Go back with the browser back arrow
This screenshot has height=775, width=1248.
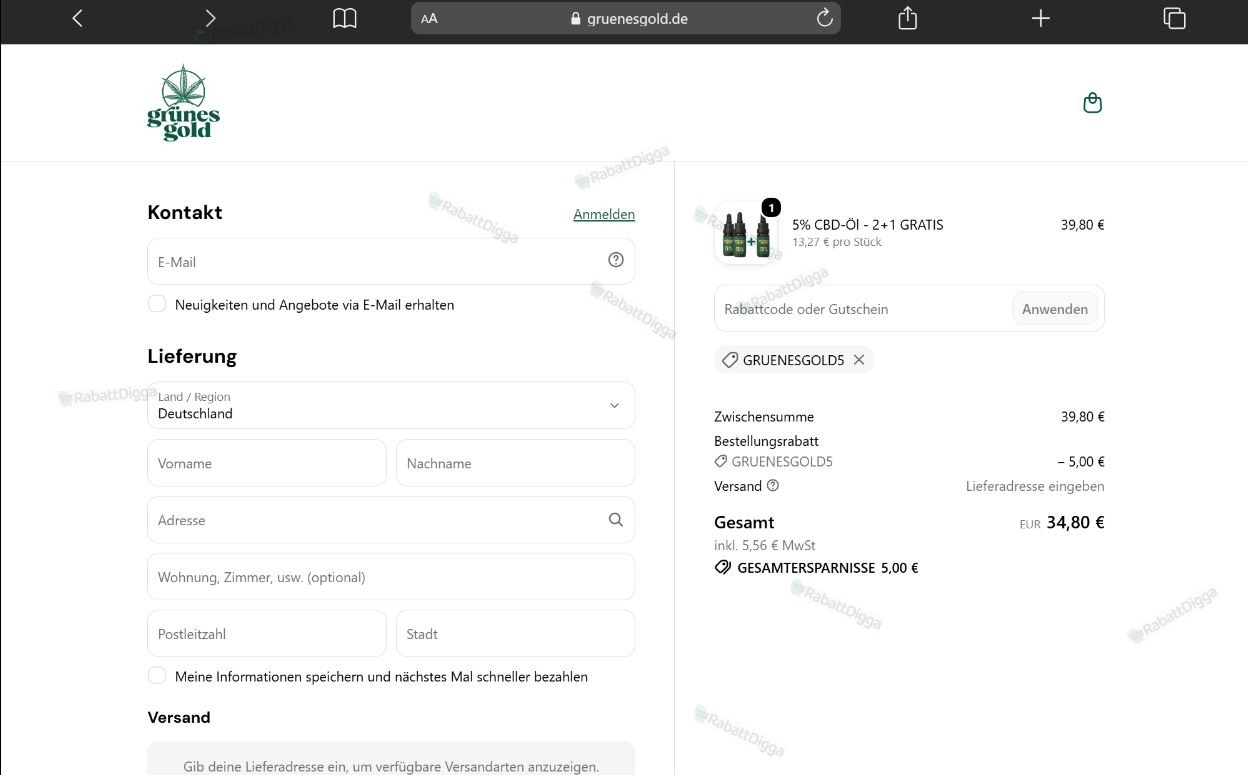coord(77,18)
